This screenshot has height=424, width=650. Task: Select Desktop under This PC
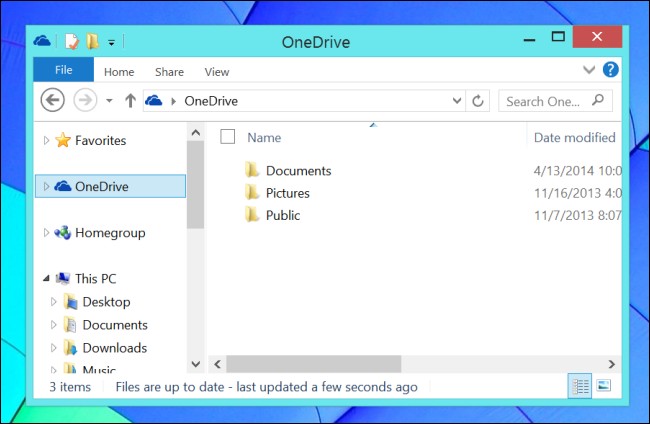tap(107, 302)
